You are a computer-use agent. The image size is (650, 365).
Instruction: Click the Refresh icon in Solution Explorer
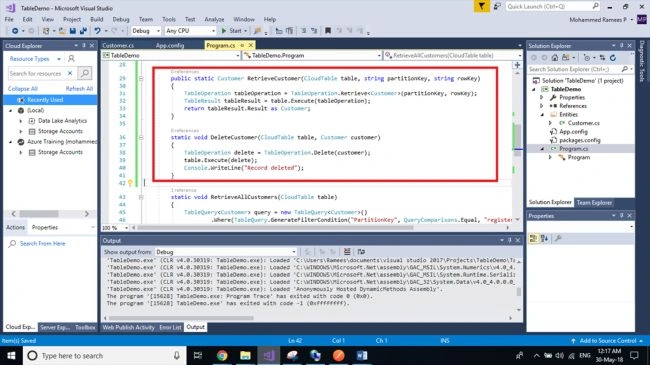(613, 58)
